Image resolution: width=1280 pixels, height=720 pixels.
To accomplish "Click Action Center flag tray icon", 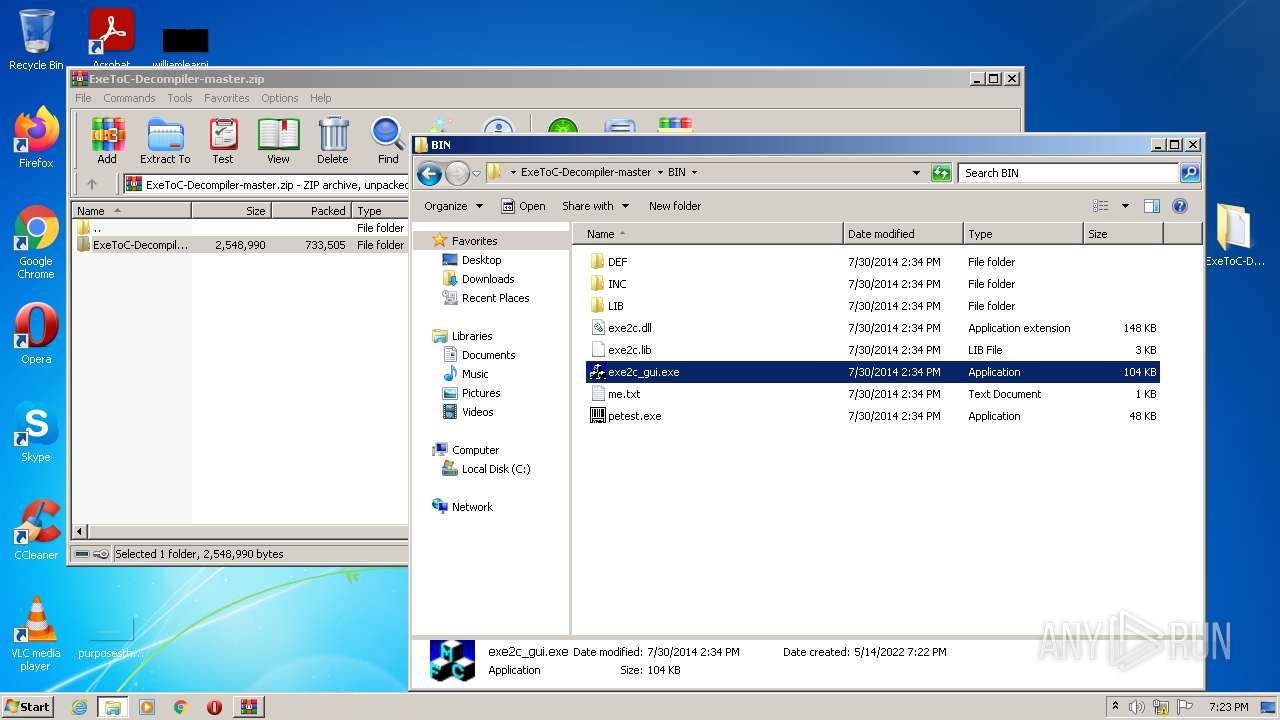I will pos(1185,707).
